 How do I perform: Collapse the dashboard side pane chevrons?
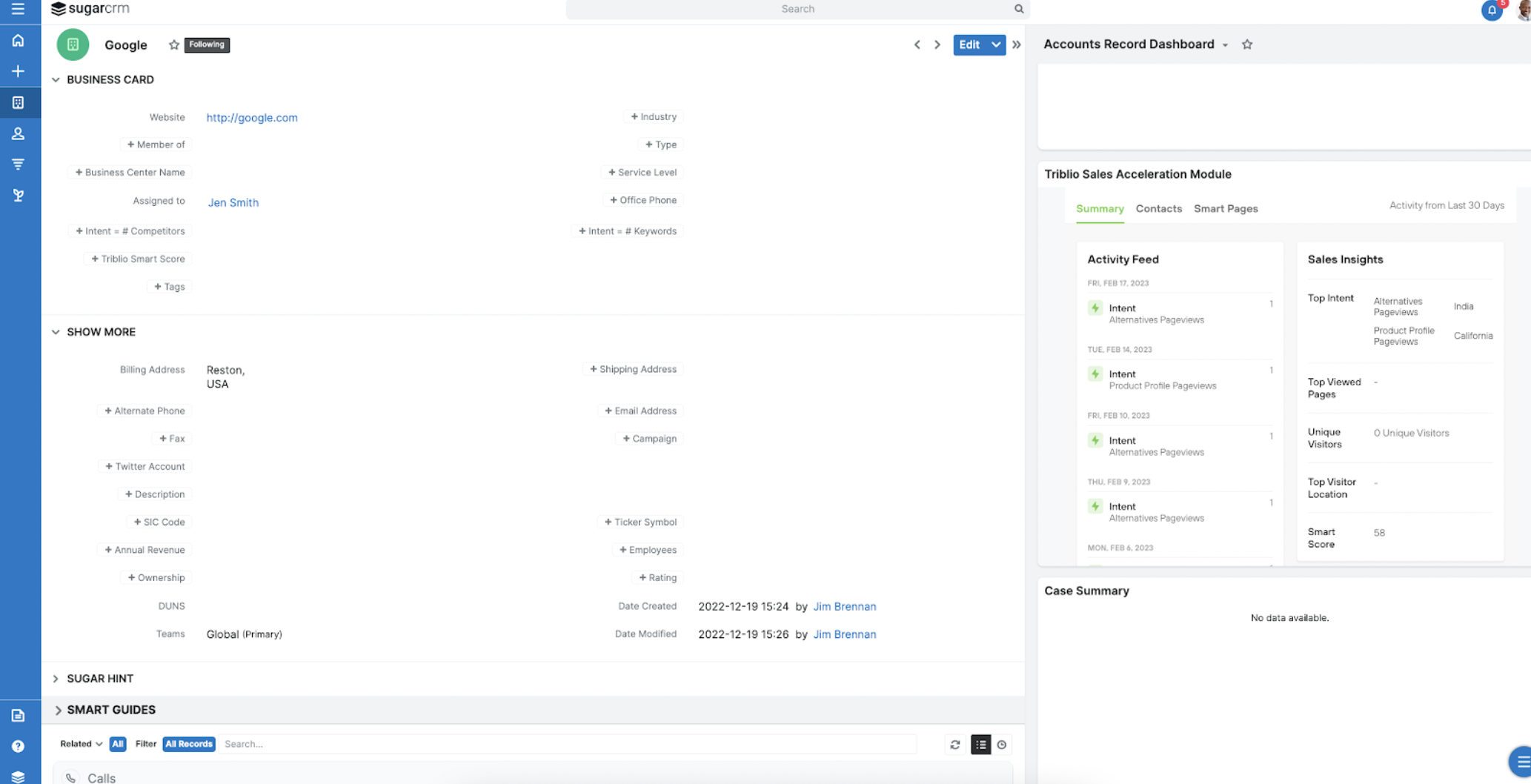1017,44
